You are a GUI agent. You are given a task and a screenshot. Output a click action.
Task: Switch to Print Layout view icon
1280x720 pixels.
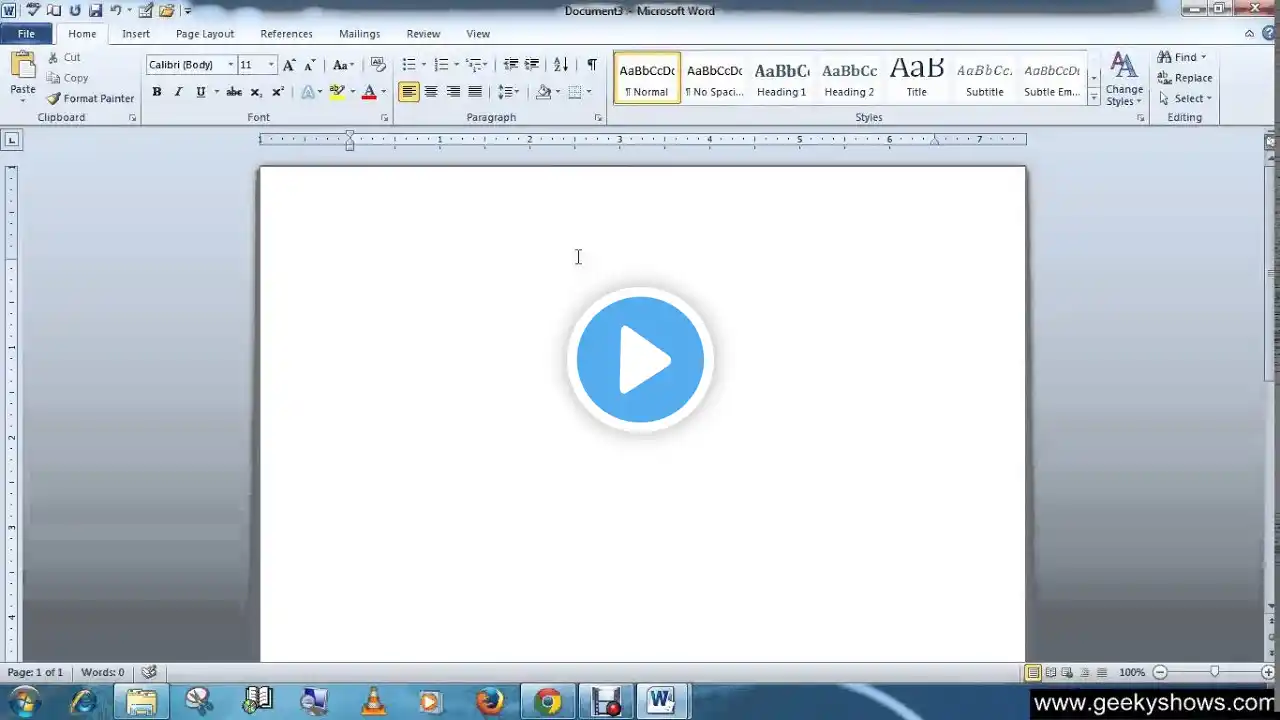coord(1033,673)
